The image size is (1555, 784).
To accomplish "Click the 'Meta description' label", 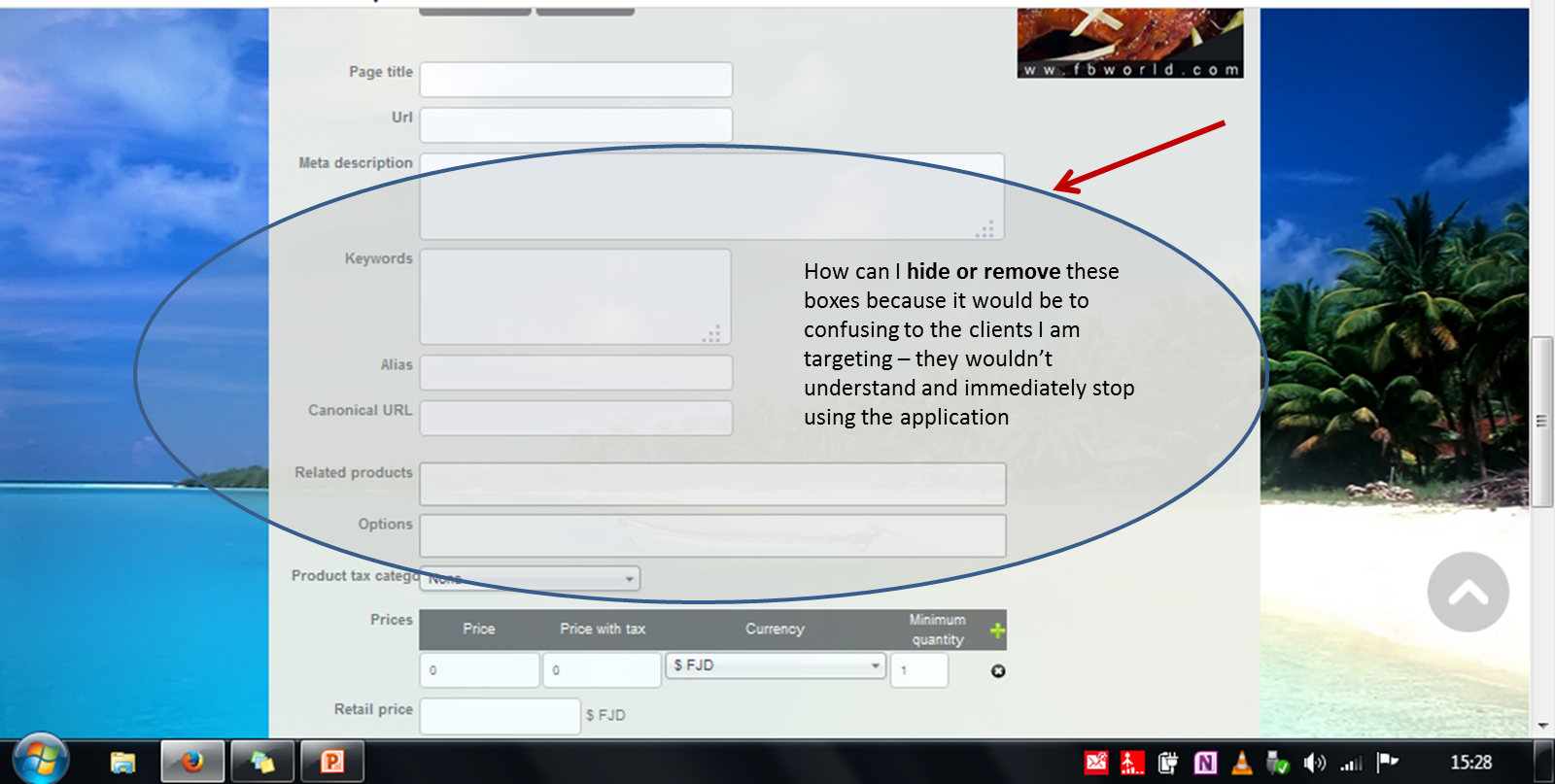I will point(356,162).
